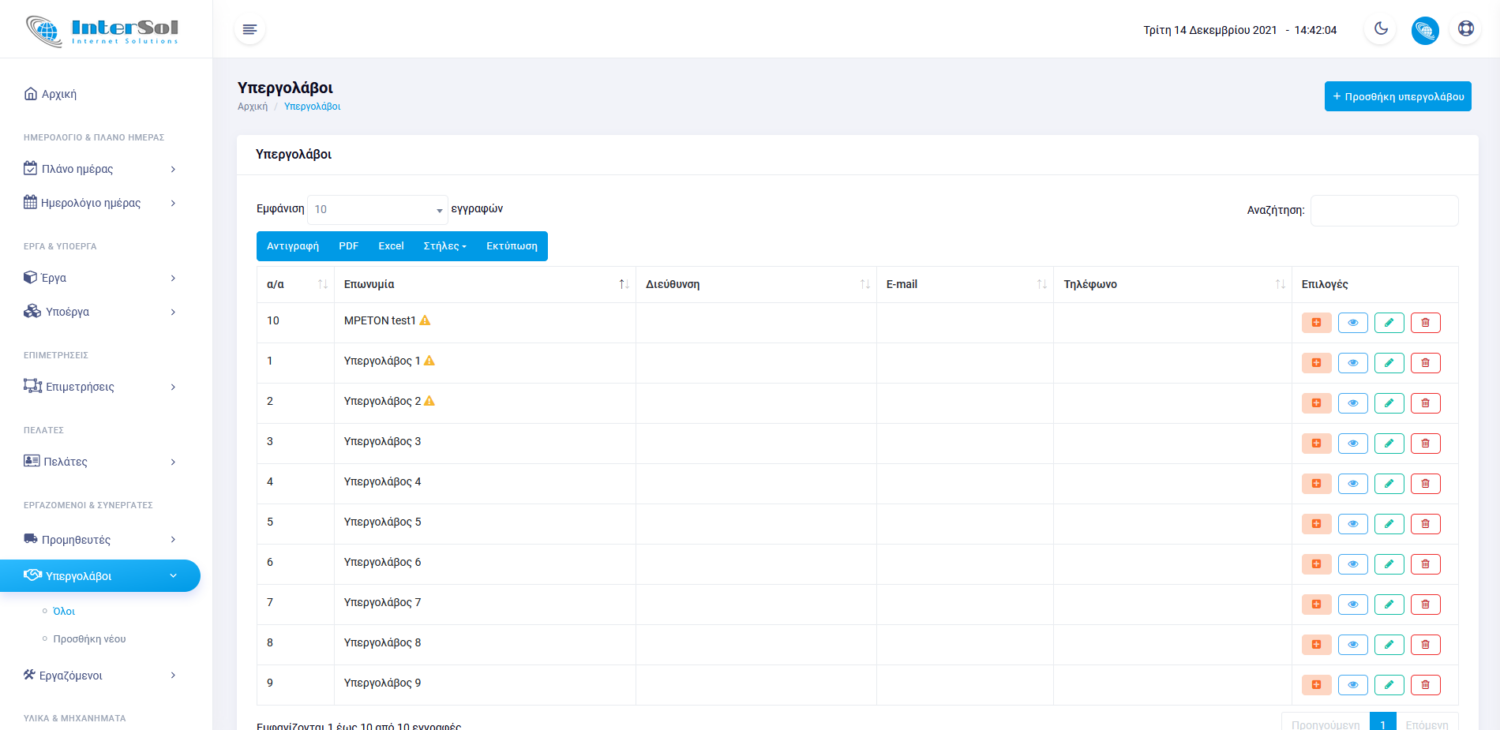The height and width of the screenshot is (730, 1500).
Task: Toggle the sidebar with the hamburger icon
Action: click(x=250, y=29)
